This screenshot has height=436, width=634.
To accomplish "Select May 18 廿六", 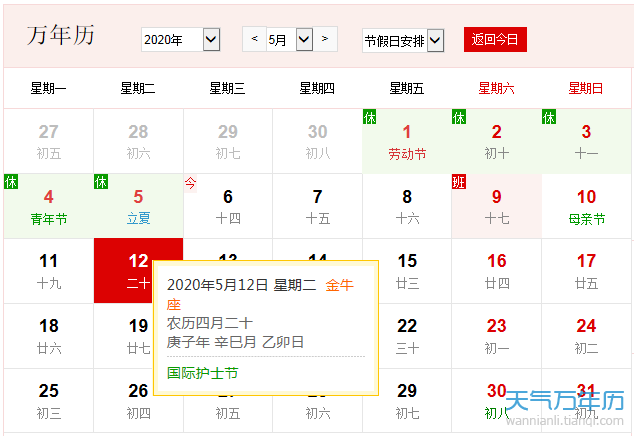I will point(49,336).
